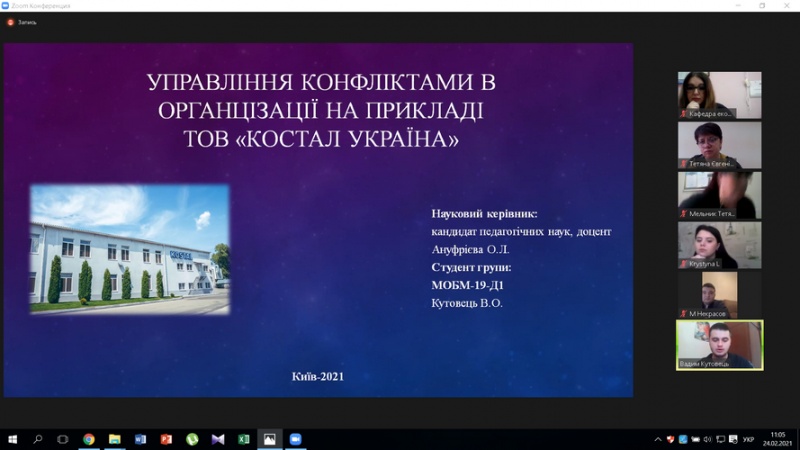The image size is (800, 450).
Task: Open Task View on the taskbar
Action: coord(63,439)
